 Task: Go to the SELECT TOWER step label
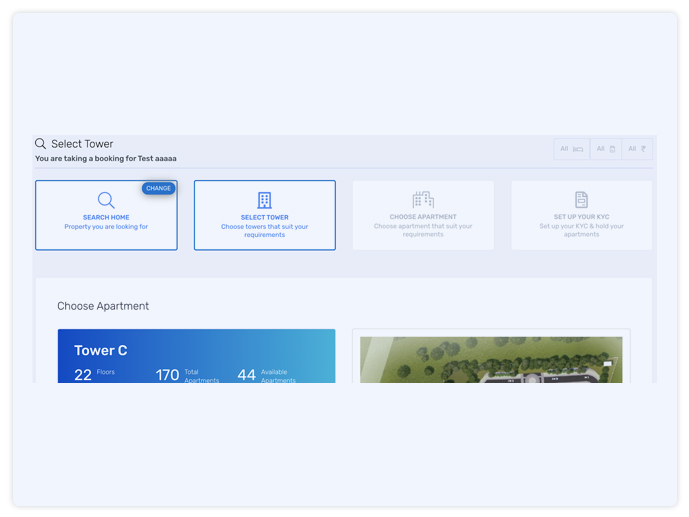point(265,217)
